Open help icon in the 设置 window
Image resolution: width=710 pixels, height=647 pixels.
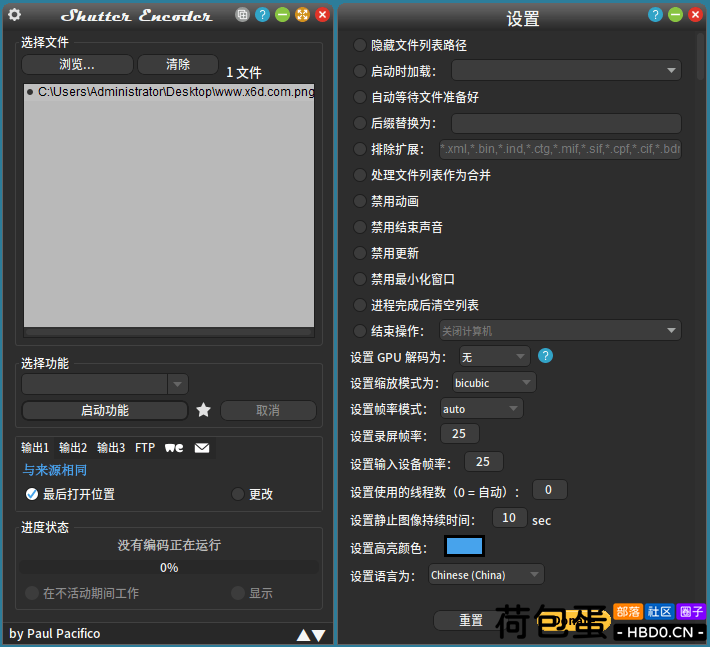coord(655,15)
